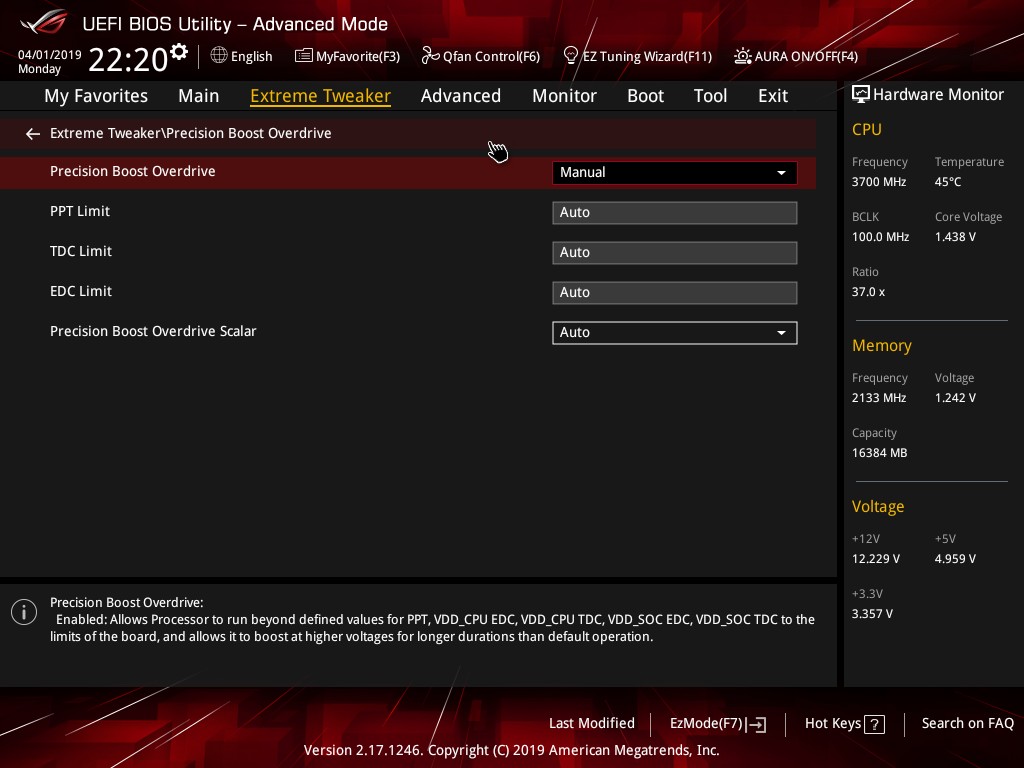Click the Hardware Monitor screen icon
This screenshot has width=1024, height=768.
[861, 95]
